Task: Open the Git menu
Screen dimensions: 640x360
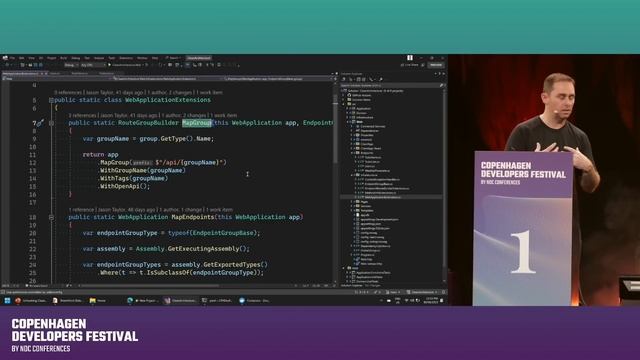Action: tap(41, 58)
